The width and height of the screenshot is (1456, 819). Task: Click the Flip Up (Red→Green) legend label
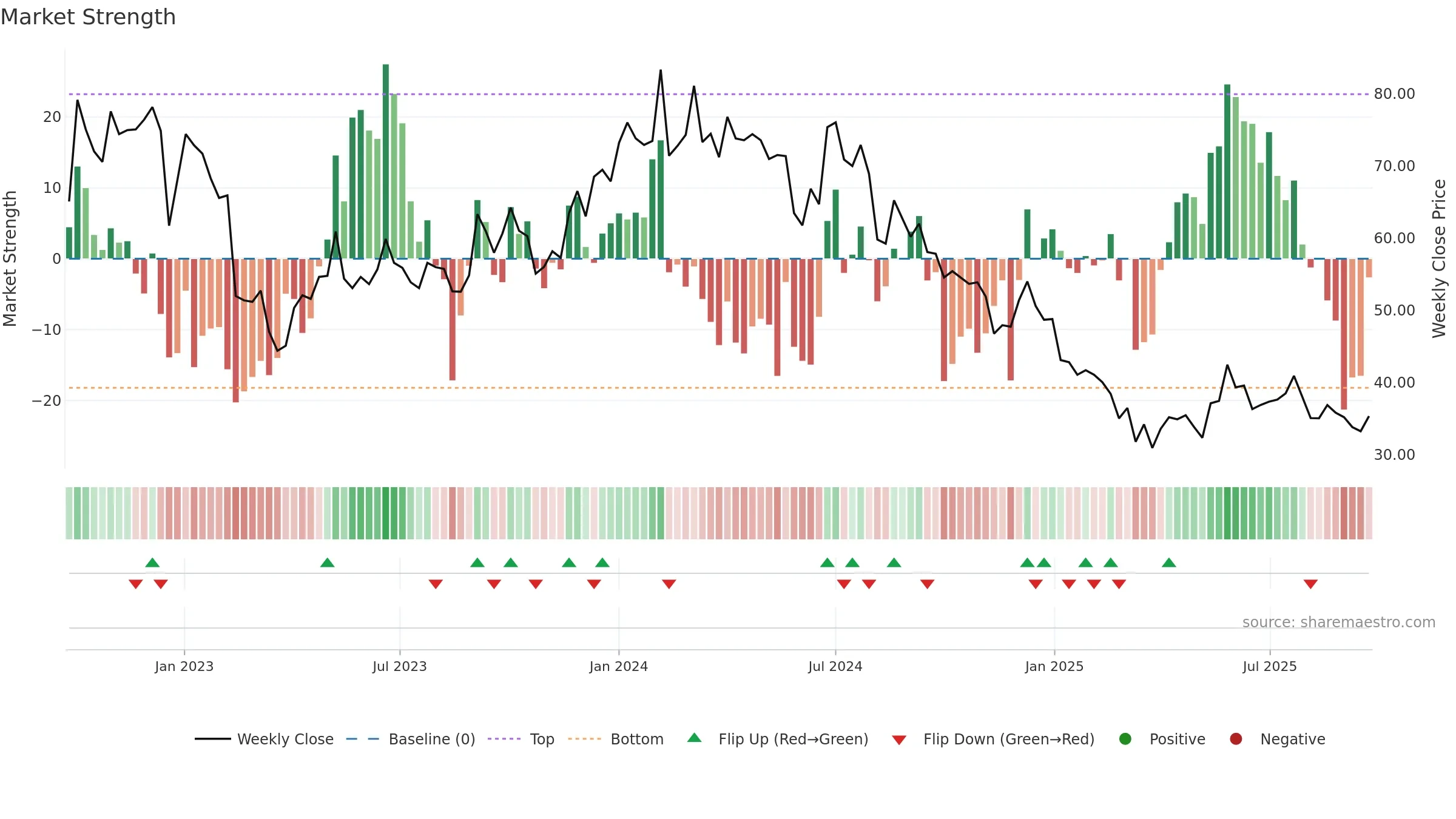(794, 739)
